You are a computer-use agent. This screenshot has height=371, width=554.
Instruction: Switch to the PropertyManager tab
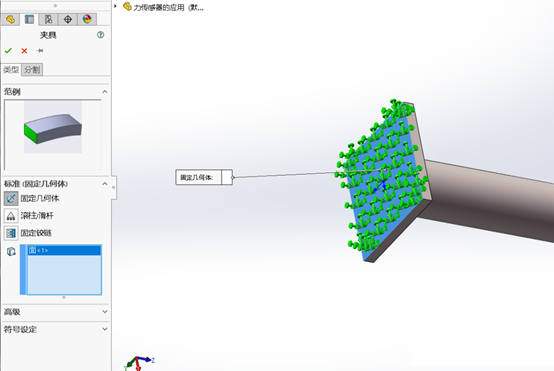tap(29, 19)
